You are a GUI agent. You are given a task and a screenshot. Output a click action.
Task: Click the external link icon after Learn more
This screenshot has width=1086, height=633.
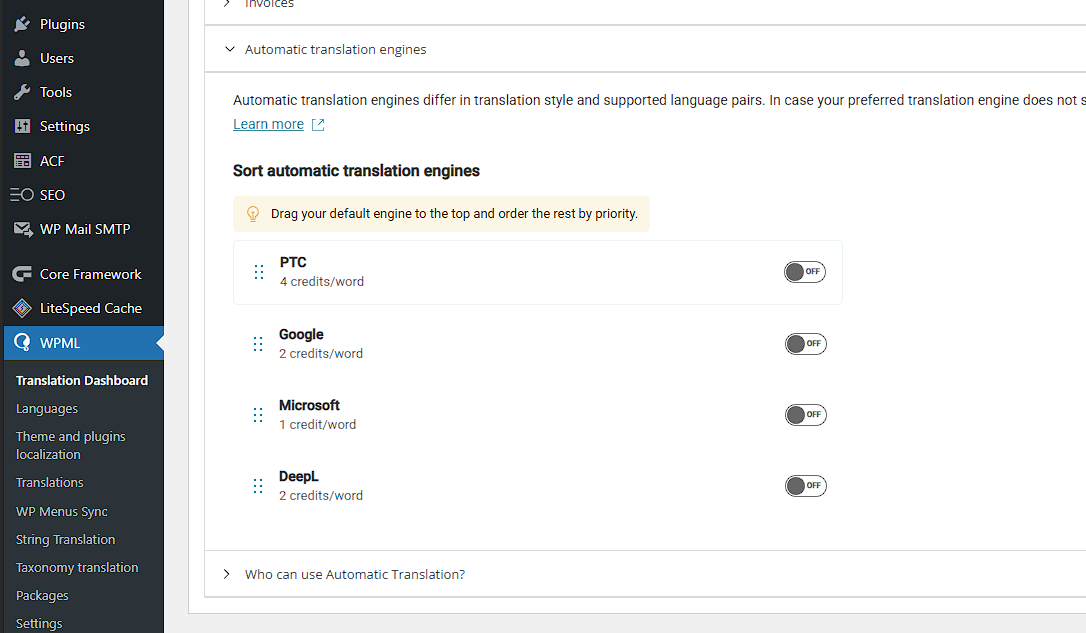[318, 125]
